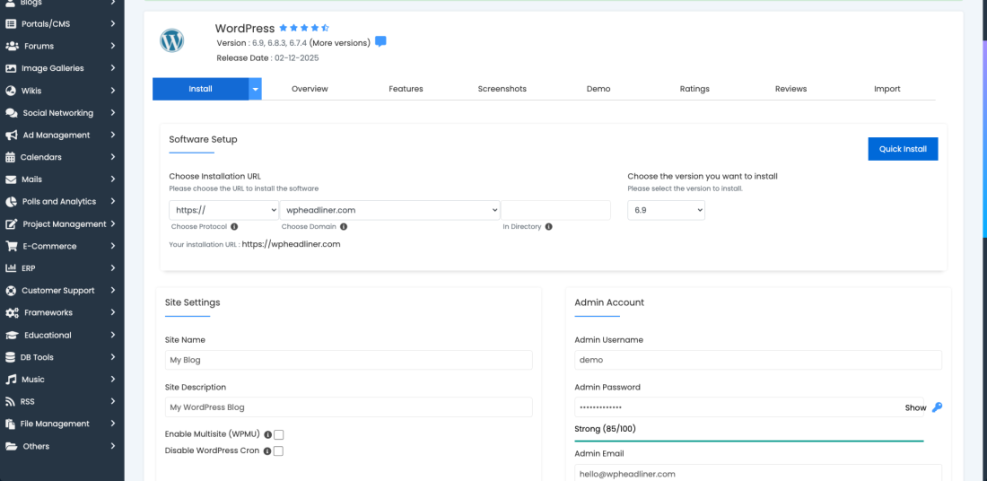Viewport: 987px width, 481px height.
Task: Open the https:// protocol dropdown
Action: click(224, 210)
